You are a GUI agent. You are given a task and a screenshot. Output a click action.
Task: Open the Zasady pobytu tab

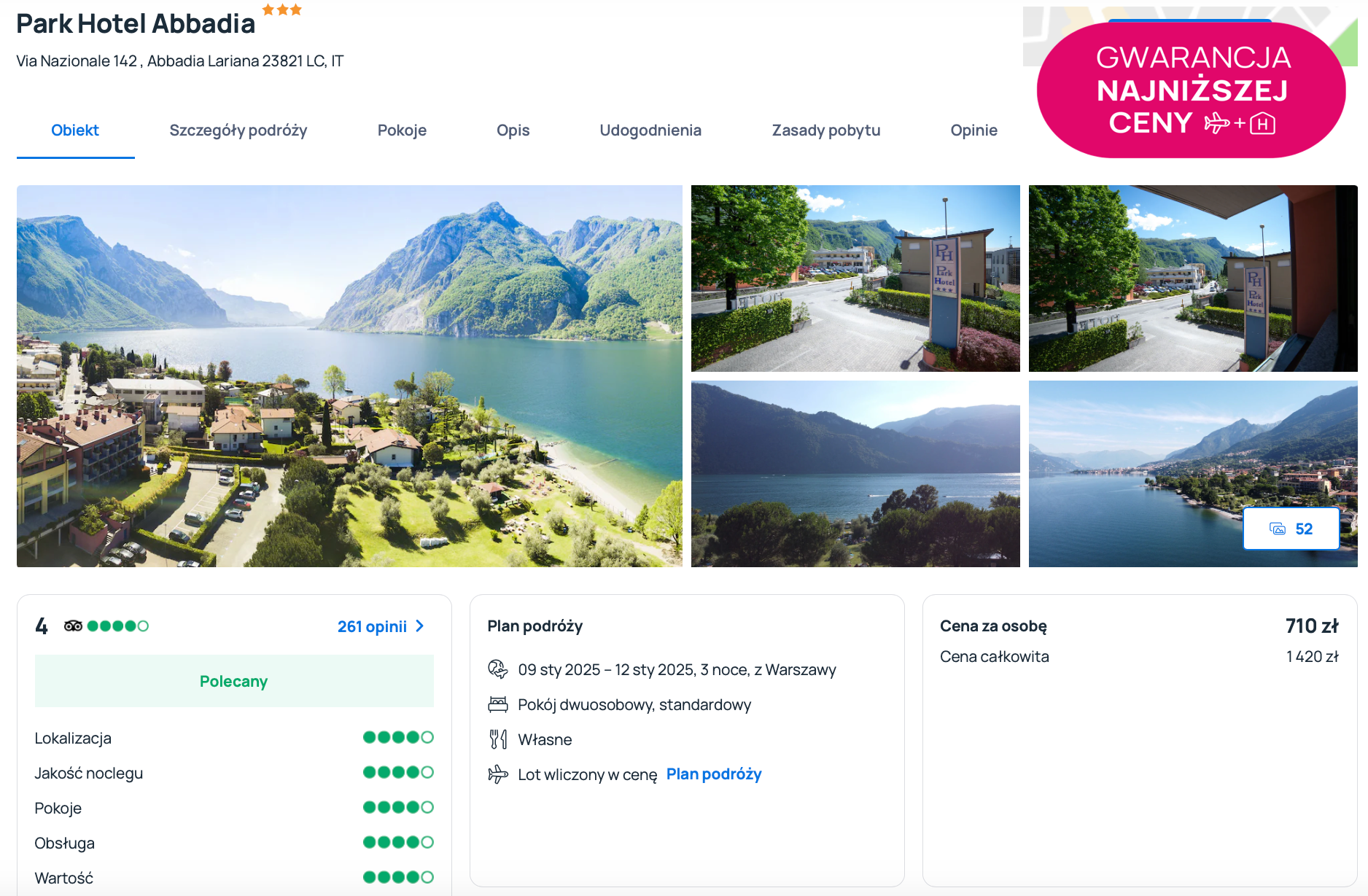point(825,130)
